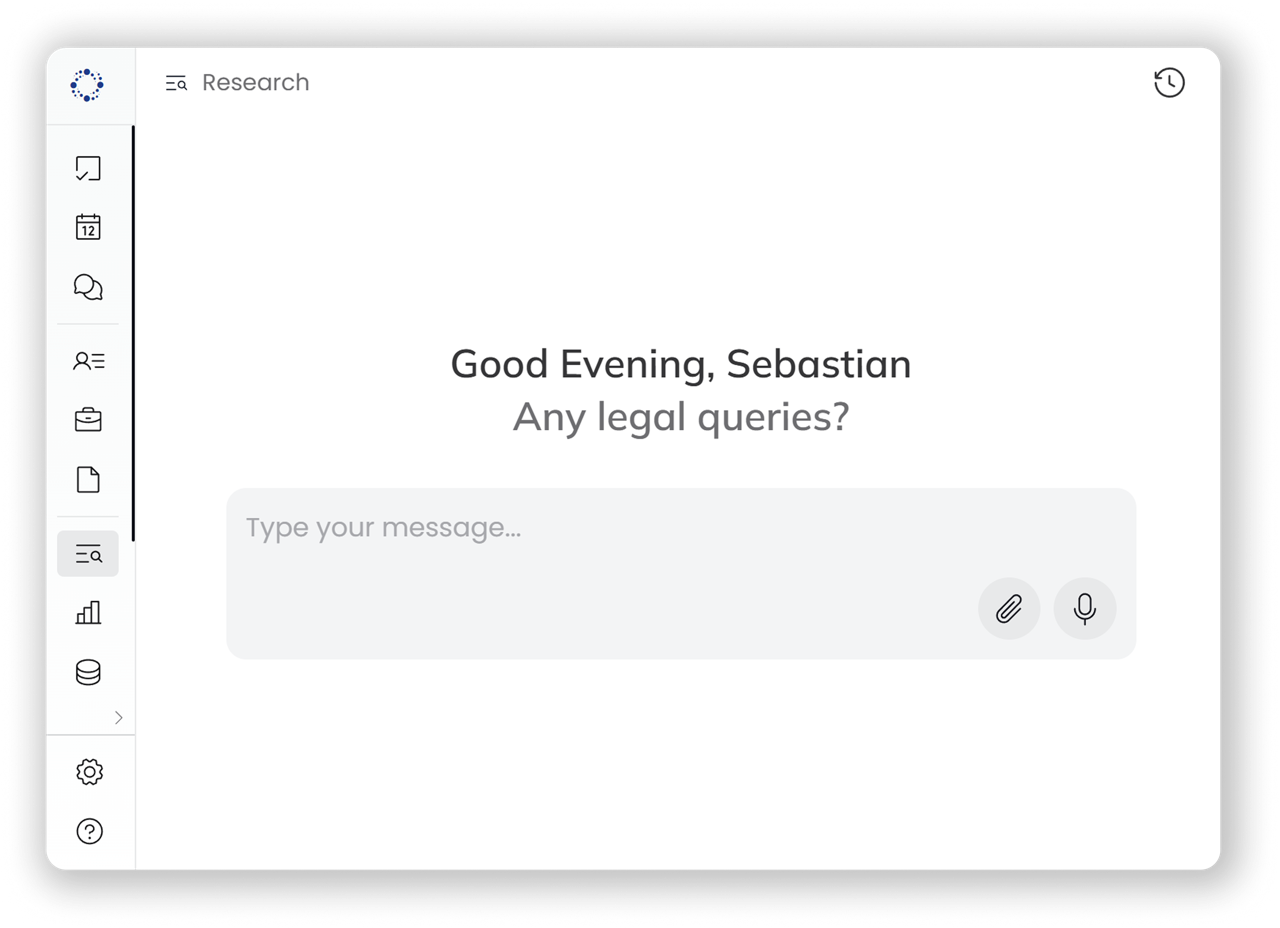Click the Research title in the header

[256, 83]
